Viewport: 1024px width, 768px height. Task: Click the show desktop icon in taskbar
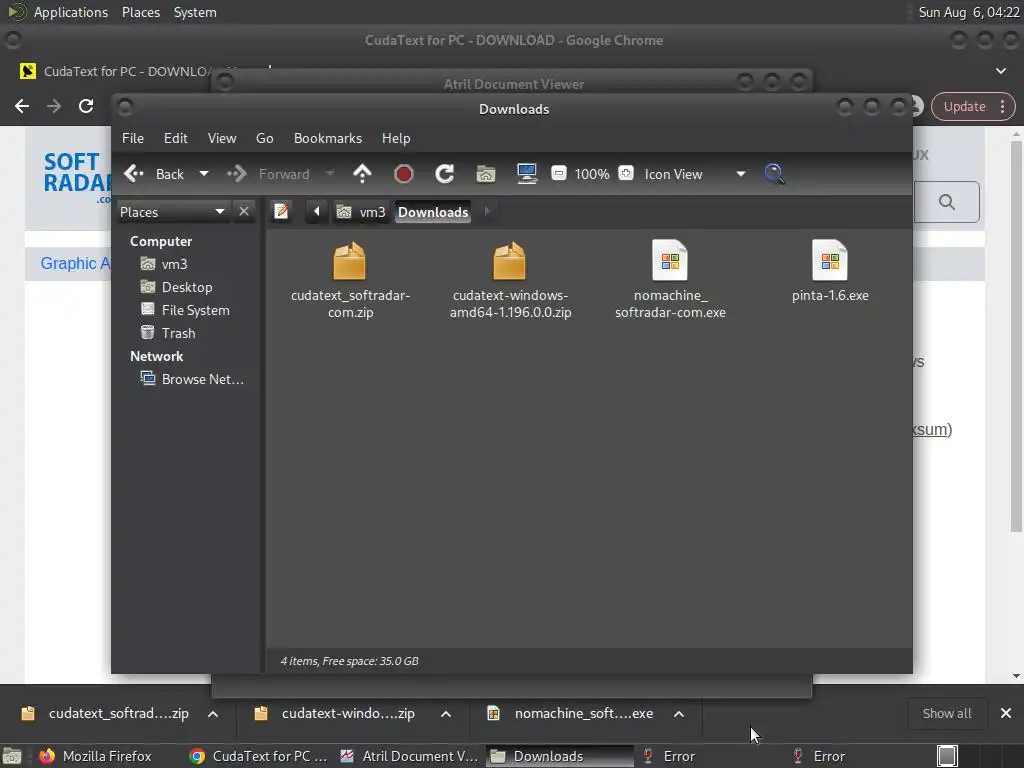[x=12, y=756]
